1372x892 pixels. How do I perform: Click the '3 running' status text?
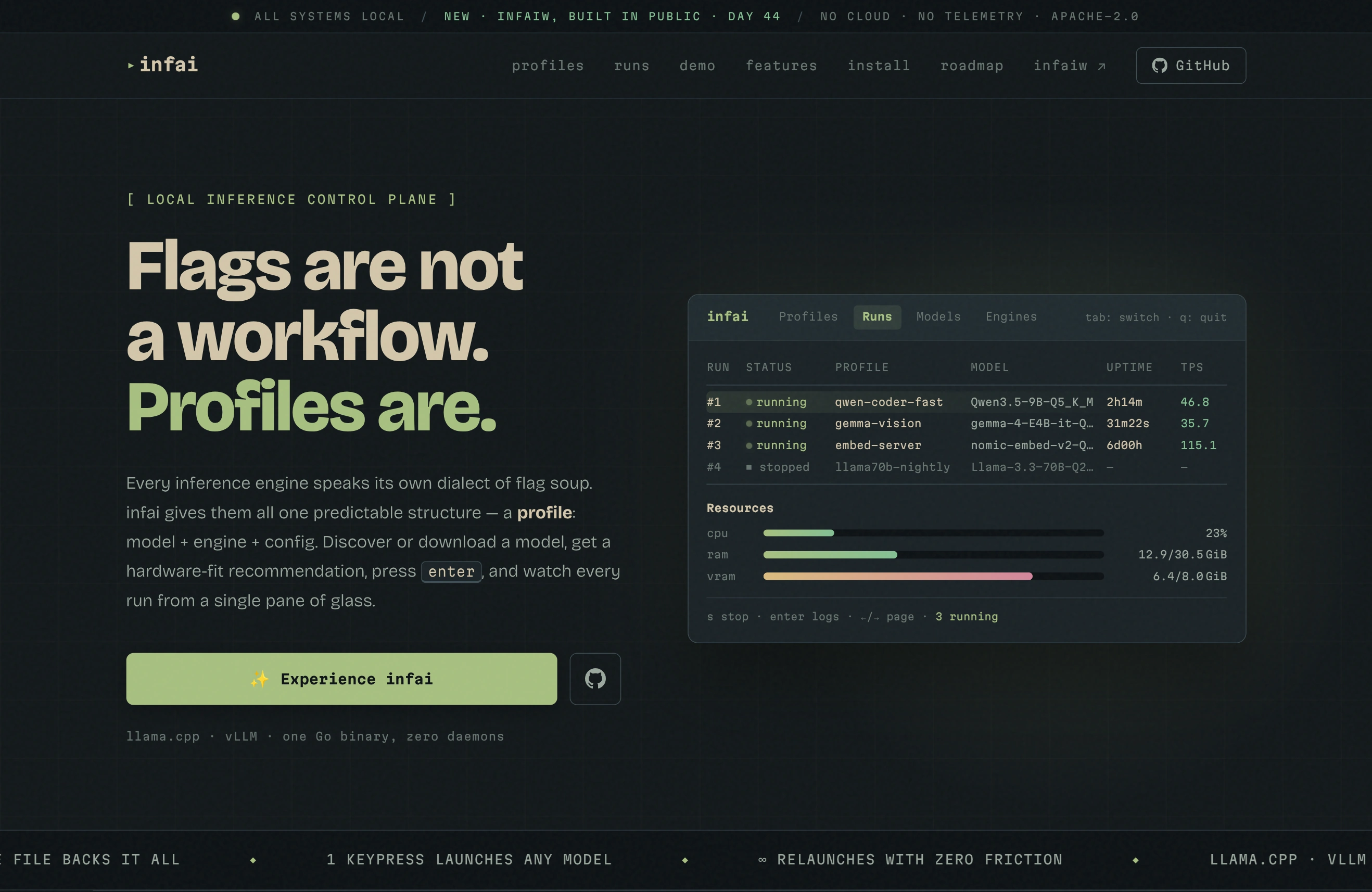click(966, 617)
